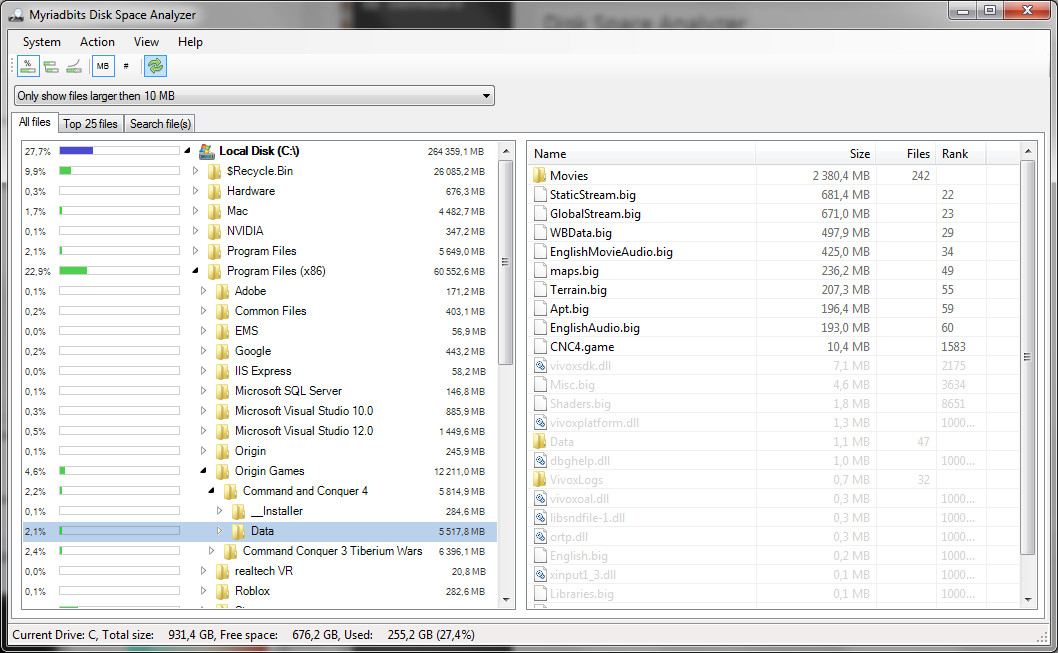The height and width of the screenshot is (653, 1058).
Task: Switch to the Search file(s) tab
Action: tap(161, 123)
